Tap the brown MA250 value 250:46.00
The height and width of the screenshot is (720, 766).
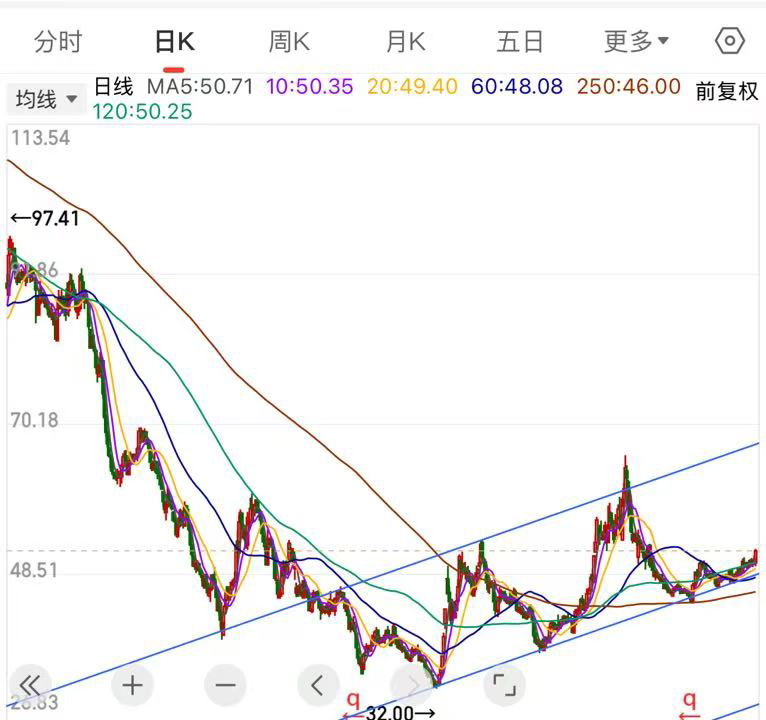coord(629,87)
